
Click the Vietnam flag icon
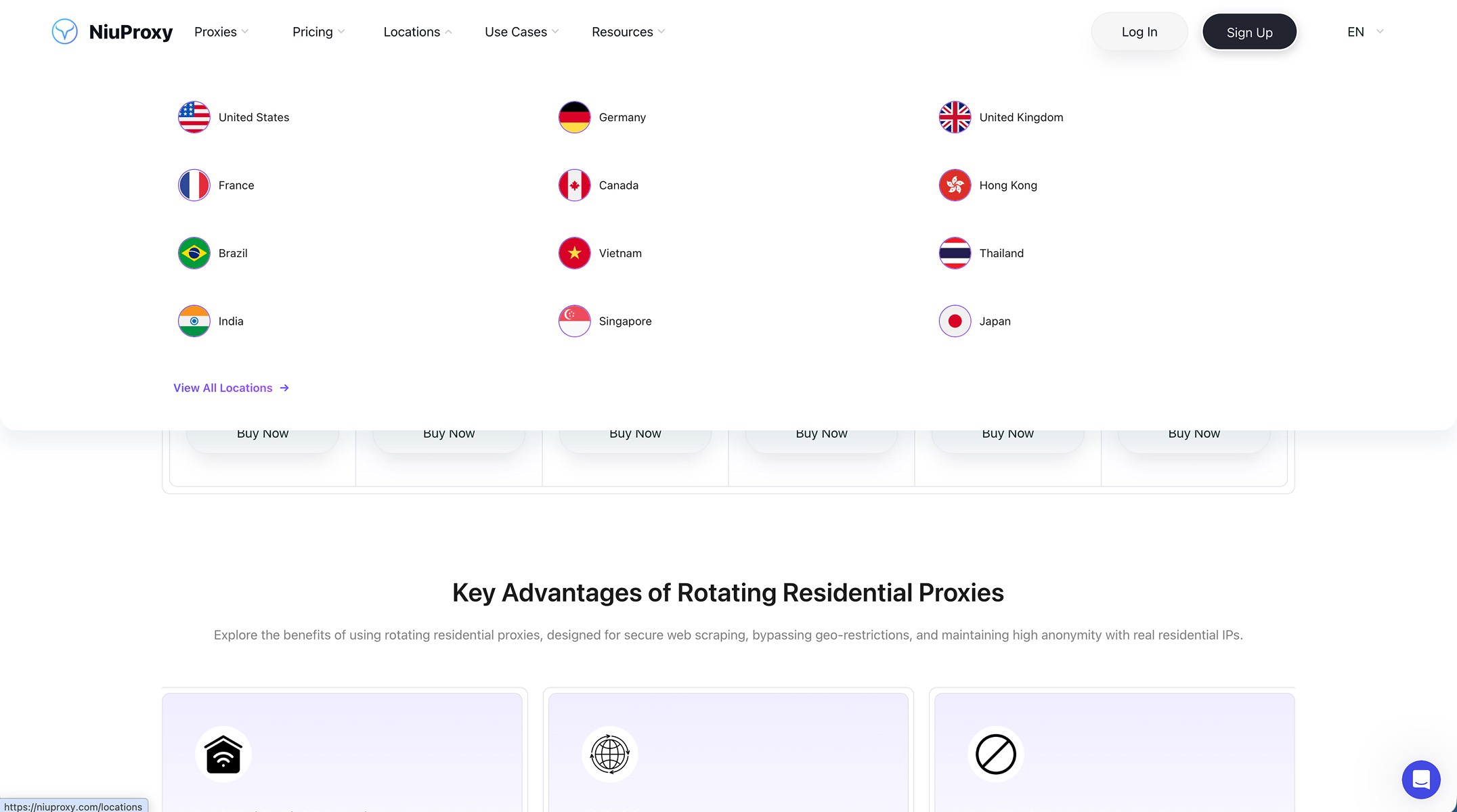click(x=575, y=253)
